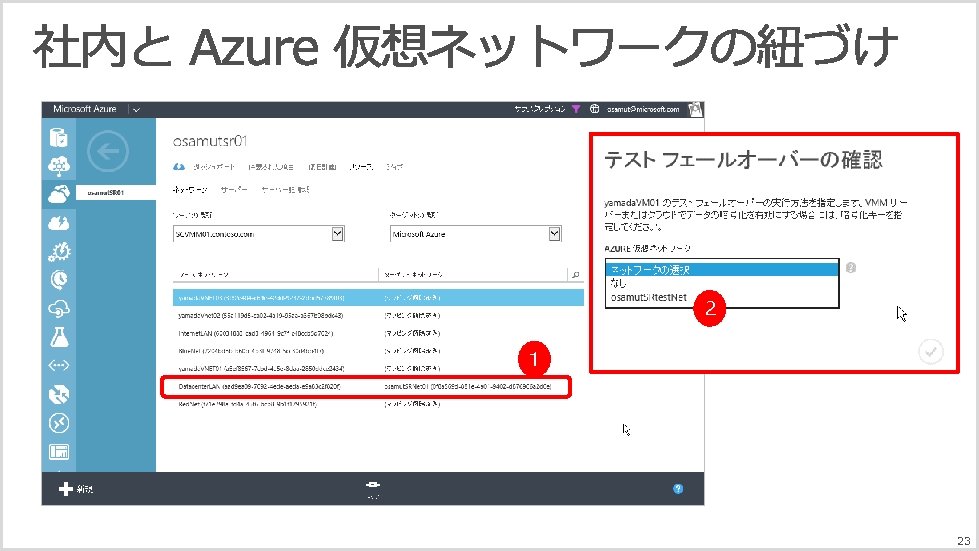This screenshot has width=979, height=551.
Task: Open the circled remote connection sidebar icon
Action: pyautogui.click(x=59, y=423)
